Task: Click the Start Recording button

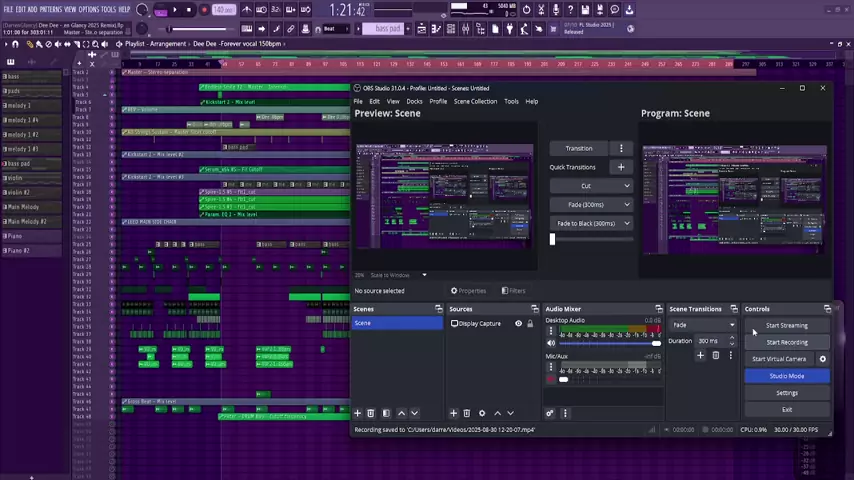Action: point(786,342)
